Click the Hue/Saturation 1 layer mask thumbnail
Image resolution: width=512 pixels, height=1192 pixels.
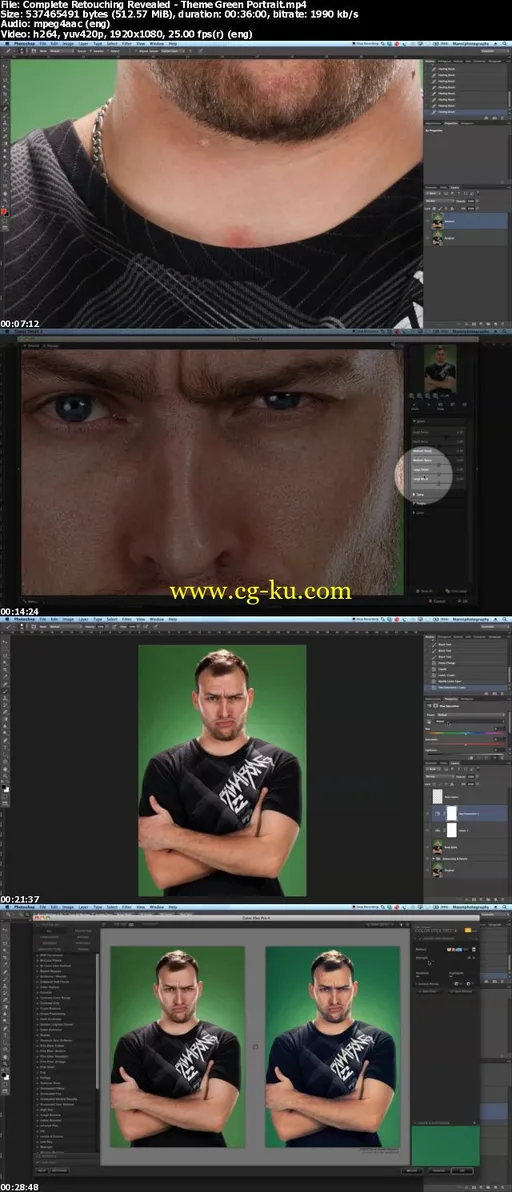452,813
